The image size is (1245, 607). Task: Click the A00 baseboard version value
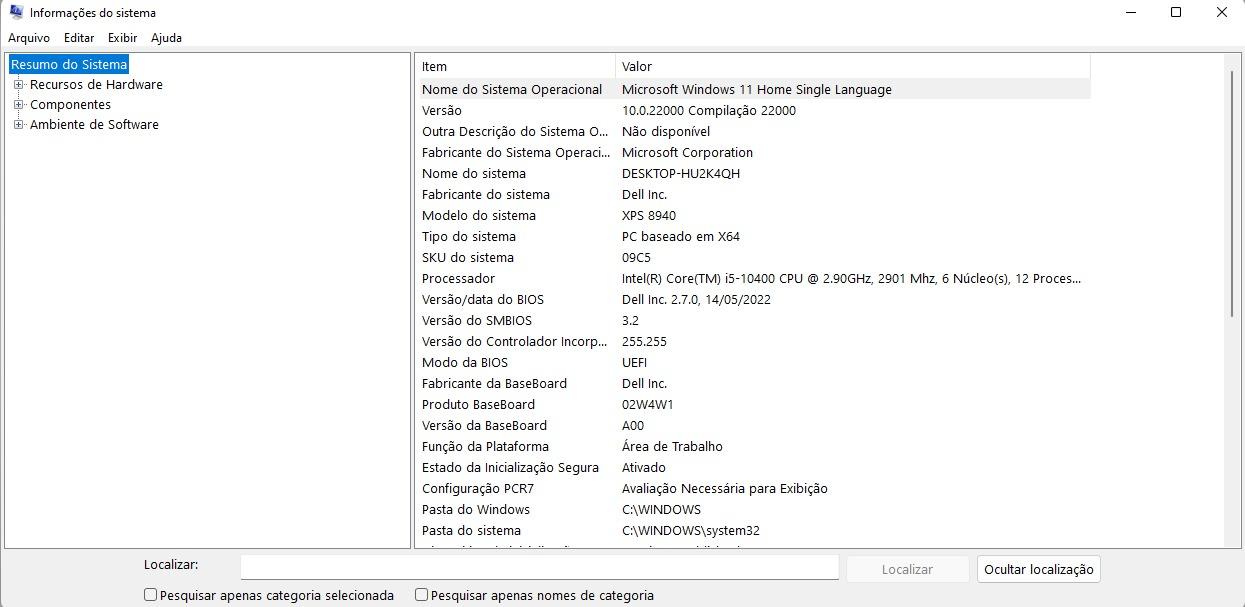point(633,426)
